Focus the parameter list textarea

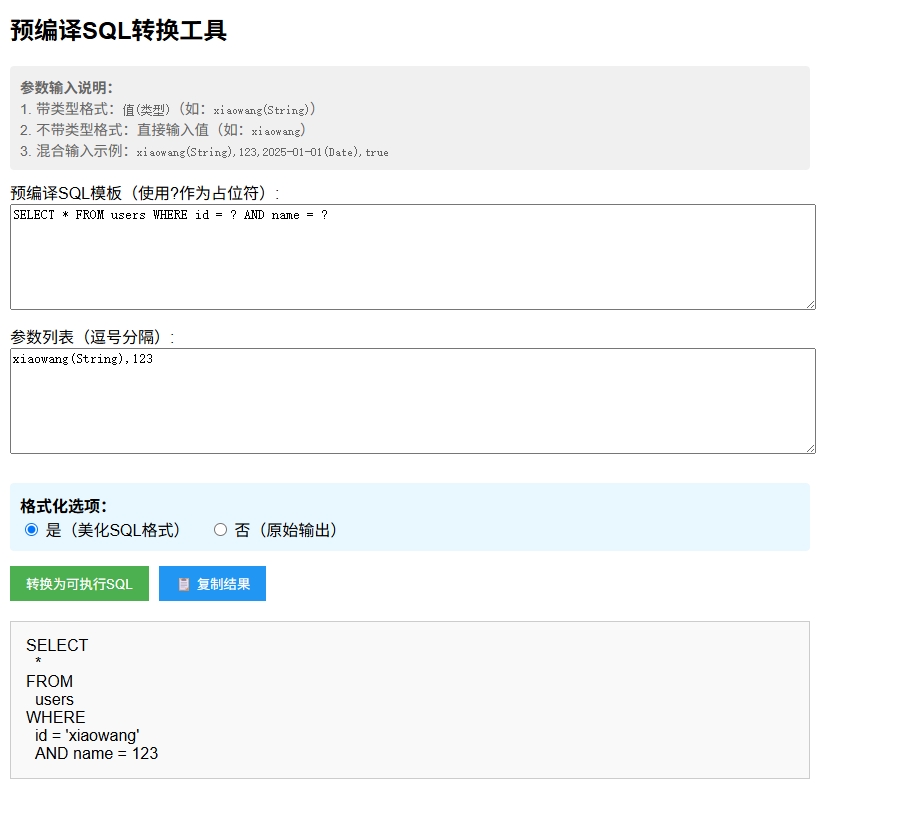413,401
